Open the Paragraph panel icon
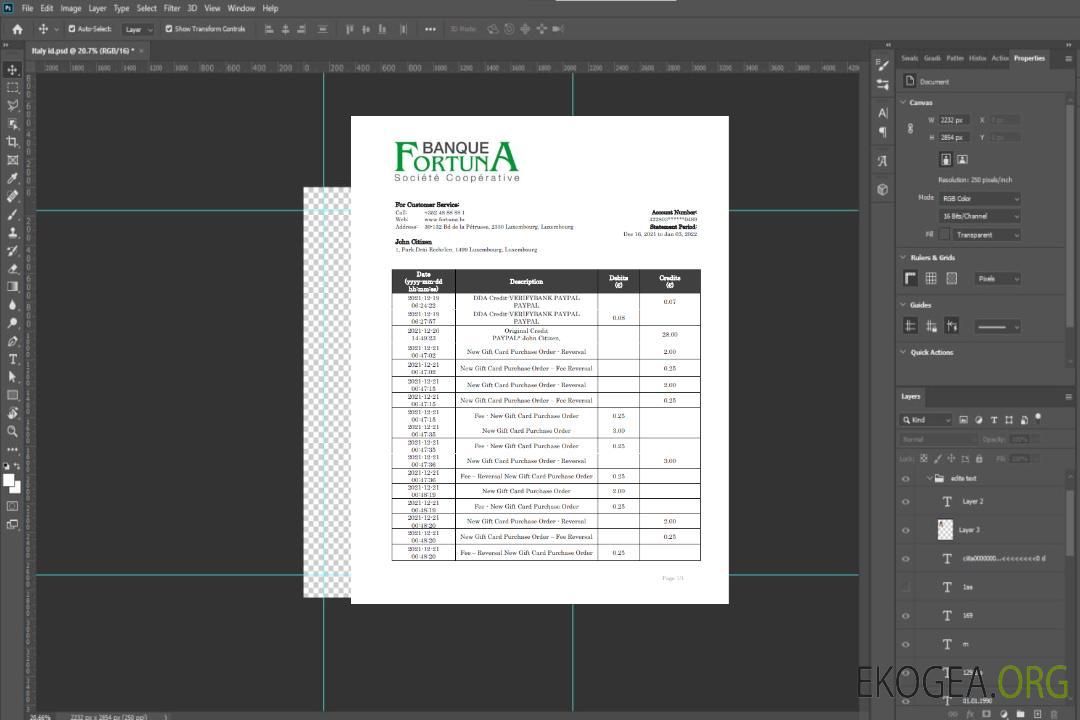Screen dimensions: 1080x720 click(882, 132)
